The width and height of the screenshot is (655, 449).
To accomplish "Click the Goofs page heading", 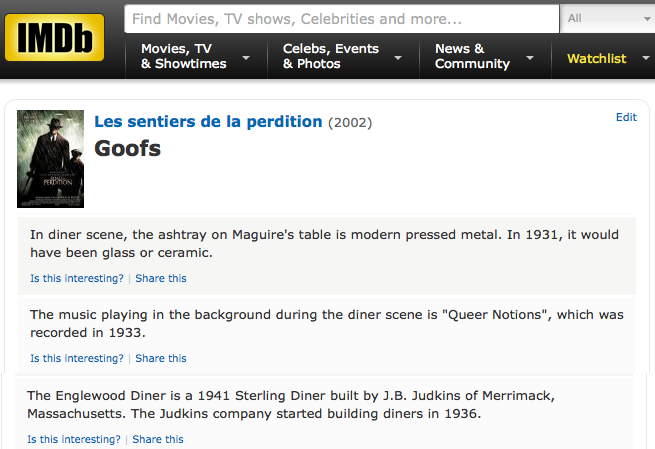I will coord(127,149).
